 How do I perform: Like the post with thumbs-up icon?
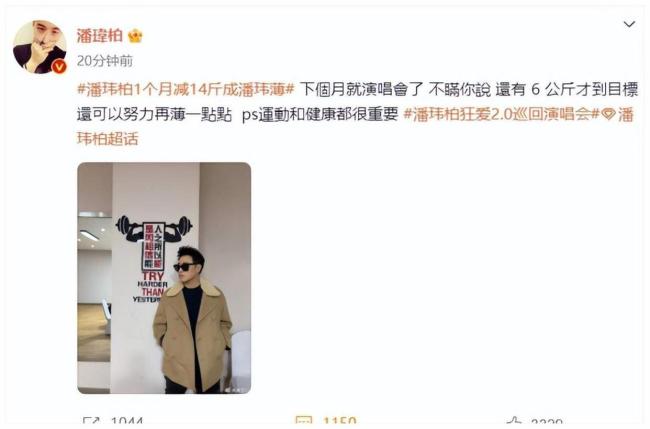pyautogui.click(x=514, y=422)
